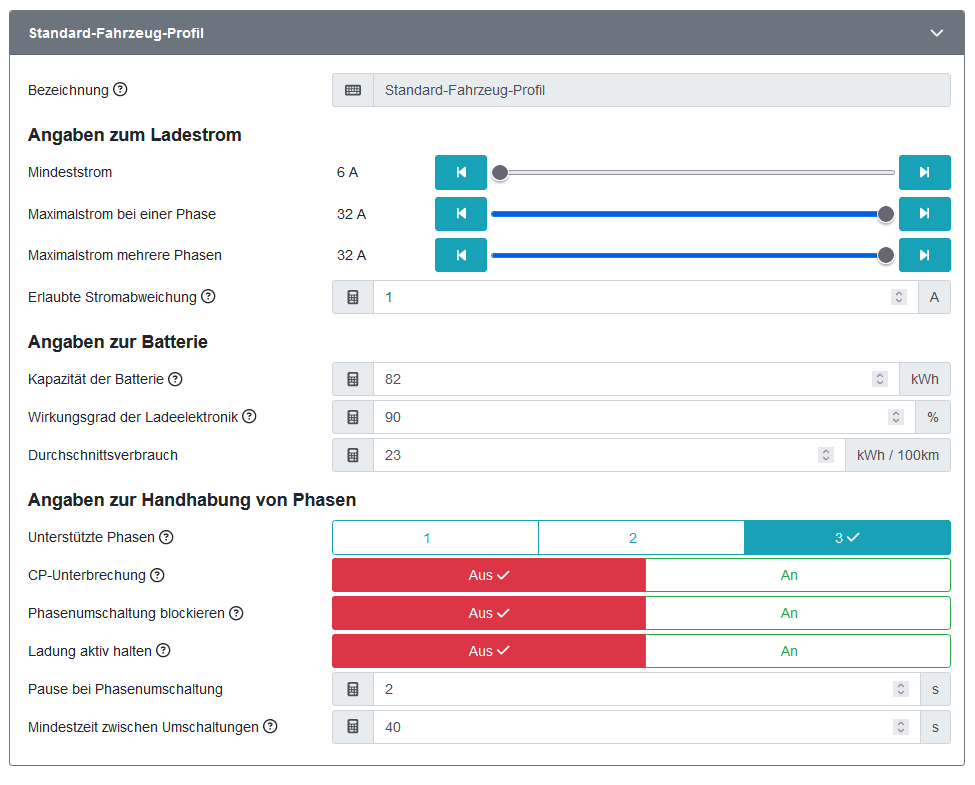The image size is (975, 785).
Task: Show help for Wirkungsgrad der Ladeelektronik
Action: point(249,417)
